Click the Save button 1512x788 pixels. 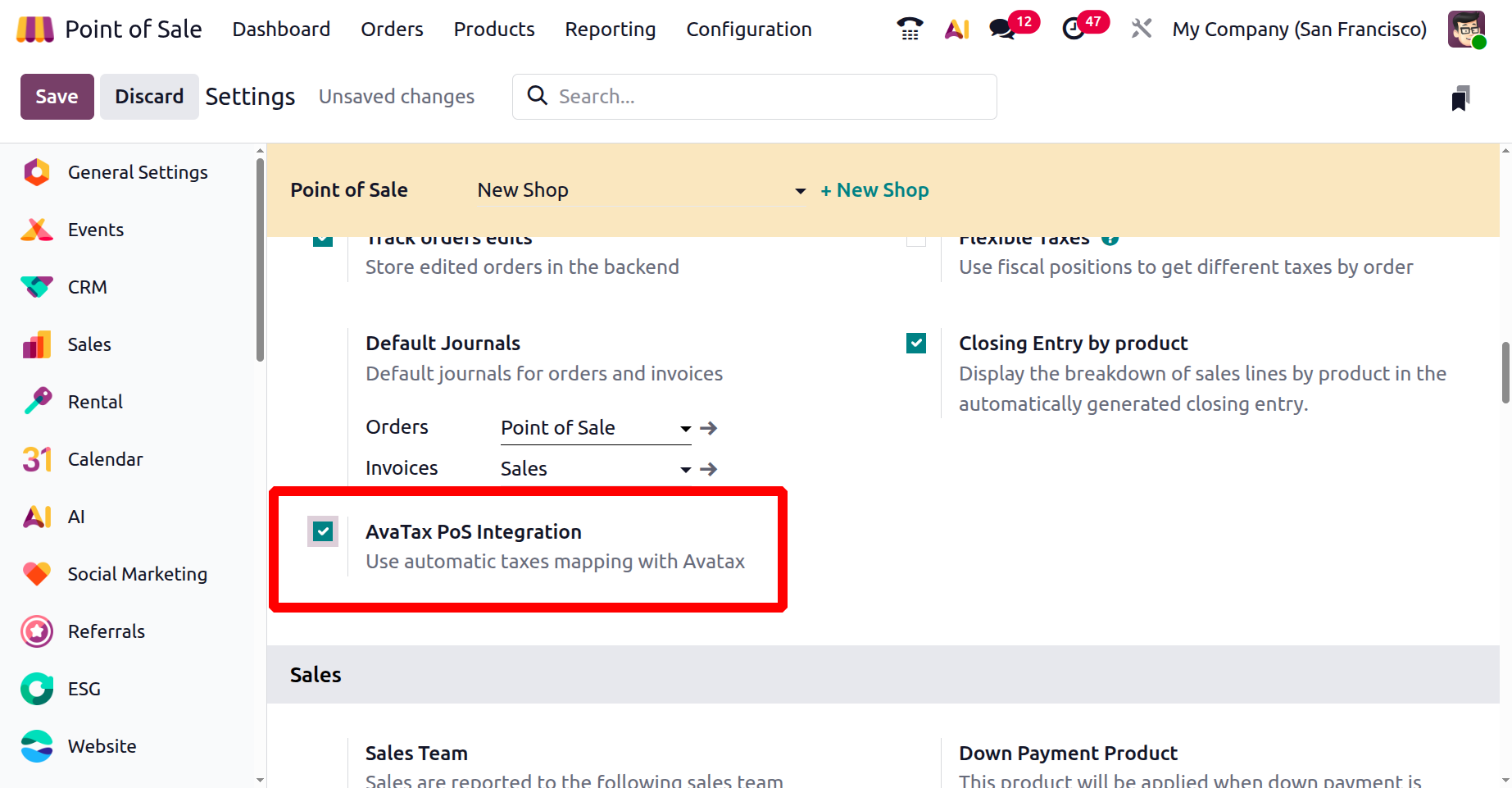(57, 97)
